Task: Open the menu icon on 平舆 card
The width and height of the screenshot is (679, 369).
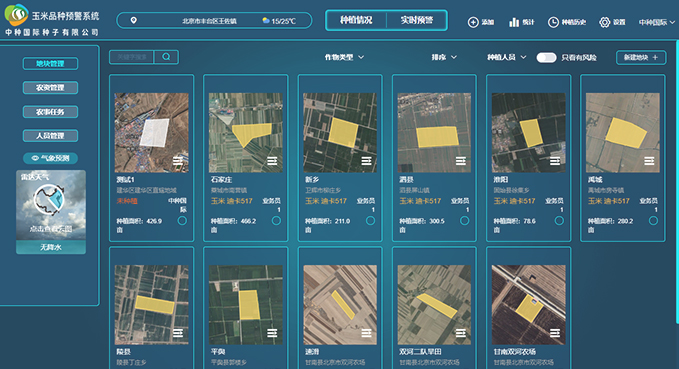Action: (x=272, y=333)
